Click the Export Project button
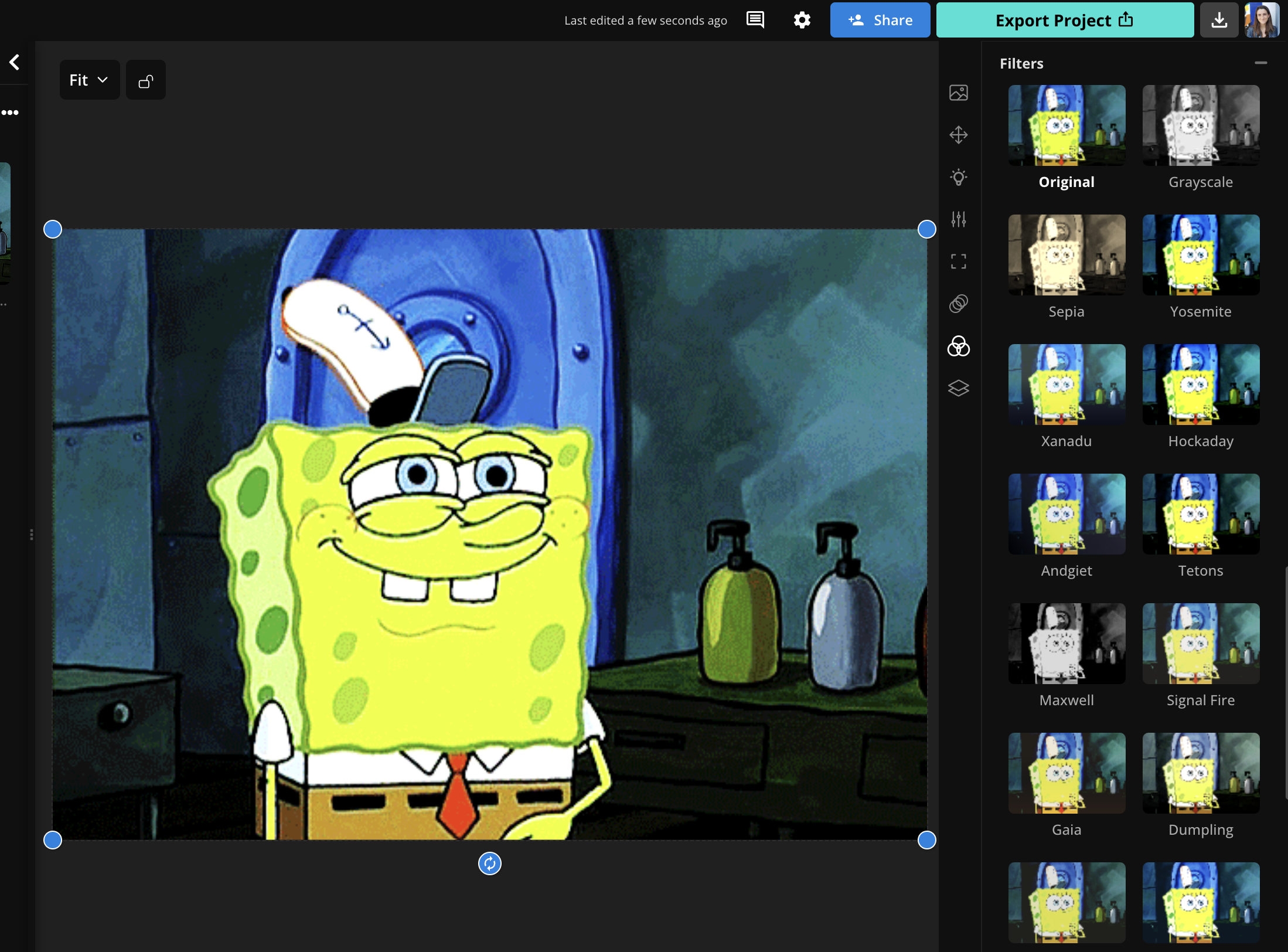This screenshot has width=1288, height=952. coord(1064,20)
